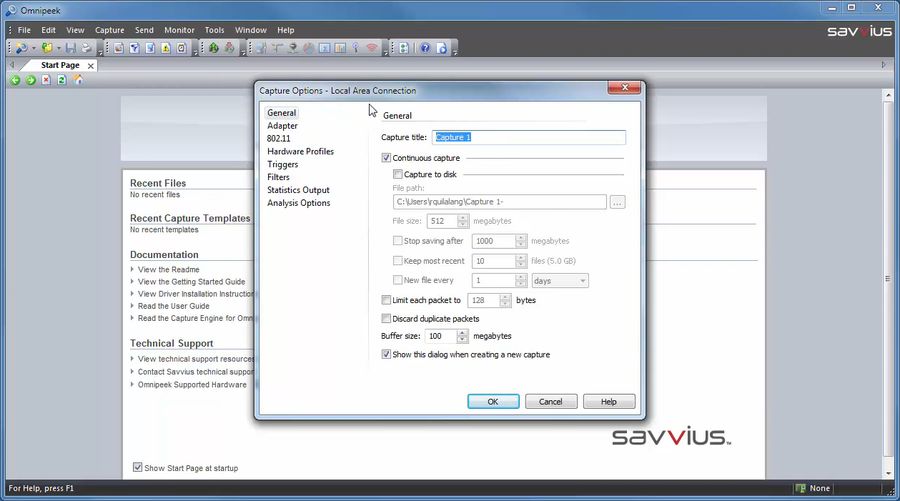Open the Send menu
Screen dimensions: 900x501
pyautogui.click(x=144, y=30)
